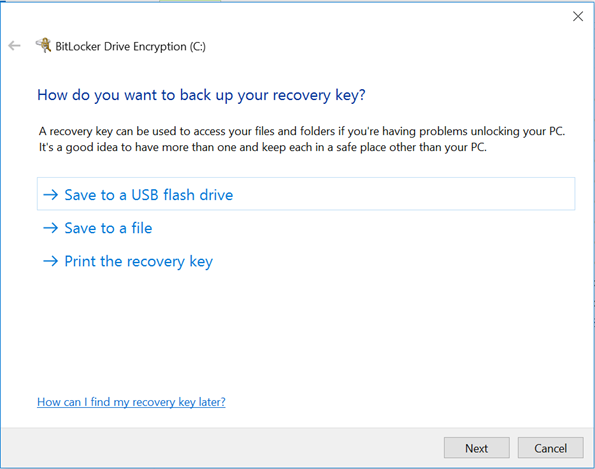Click the first line of description text
The width and height of the screenshot is (595, 469).
coord(302,131)
